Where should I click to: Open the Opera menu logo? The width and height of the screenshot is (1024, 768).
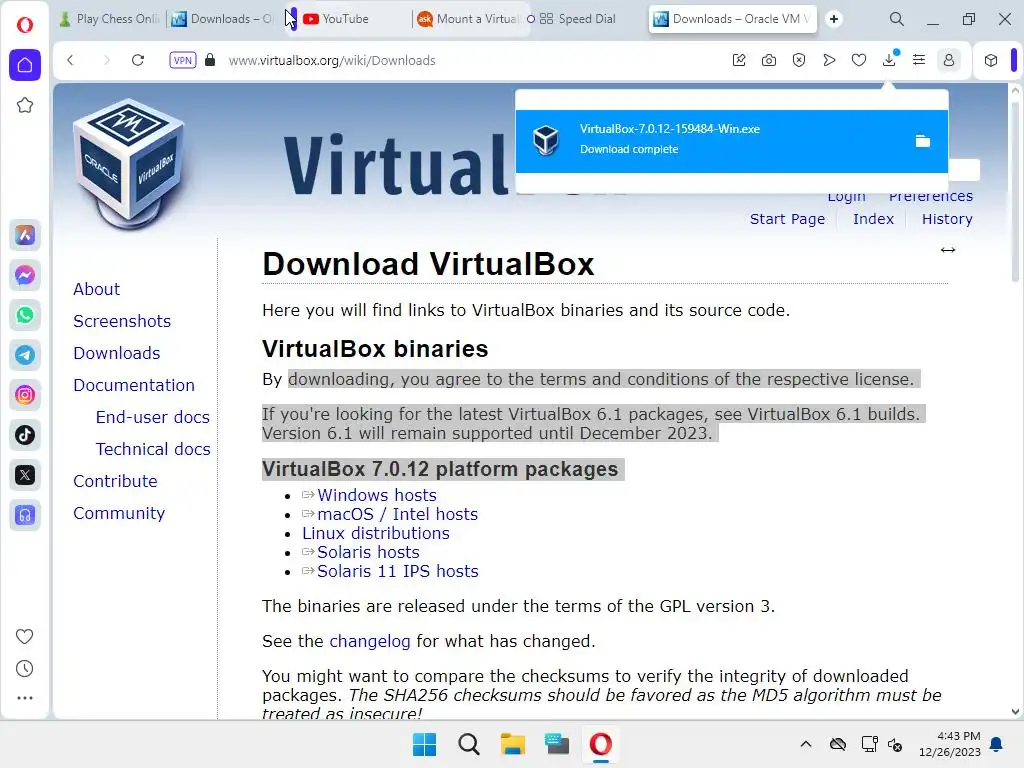(25, 25)
